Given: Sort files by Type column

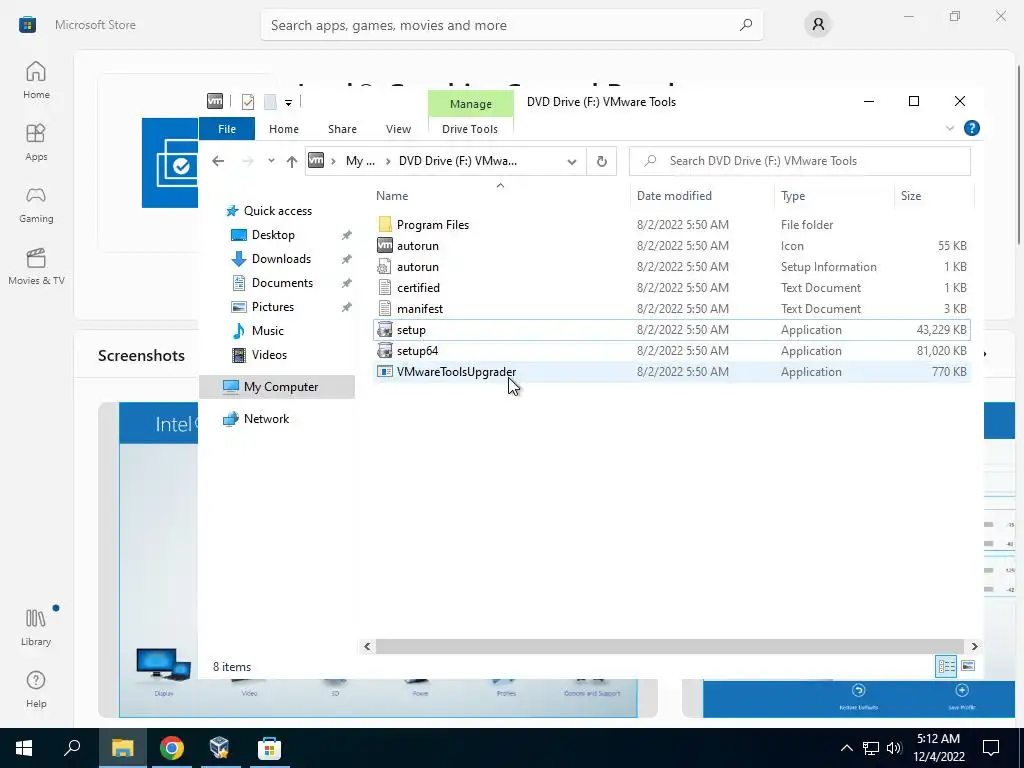Looking at the screenshot, I should click(793, 195).
